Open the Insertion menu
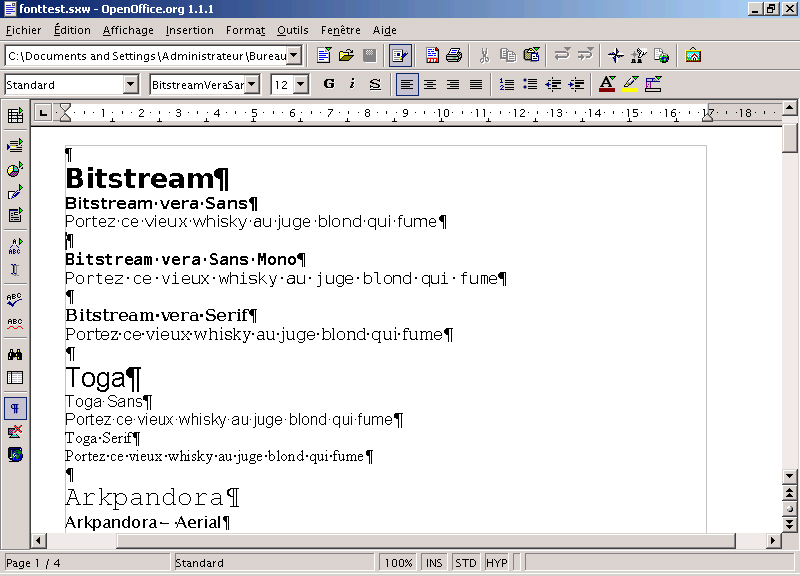 (x=190, y=30)
